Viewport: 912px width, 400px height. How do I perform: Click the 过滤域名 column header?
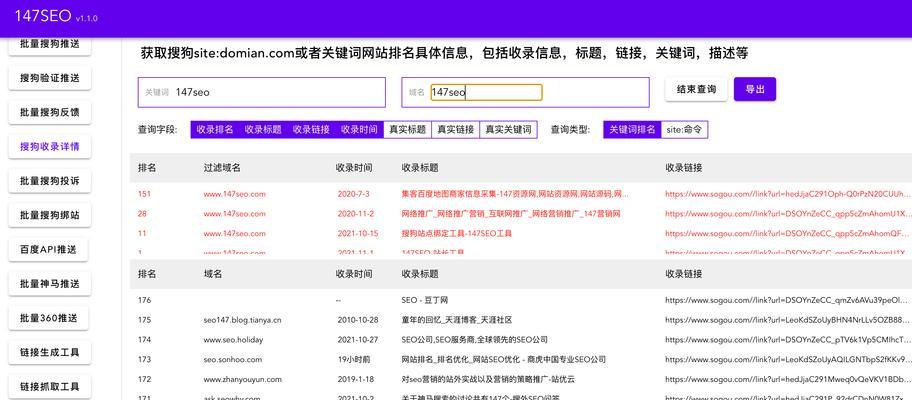pyautogui.click(x=222, y=168)
